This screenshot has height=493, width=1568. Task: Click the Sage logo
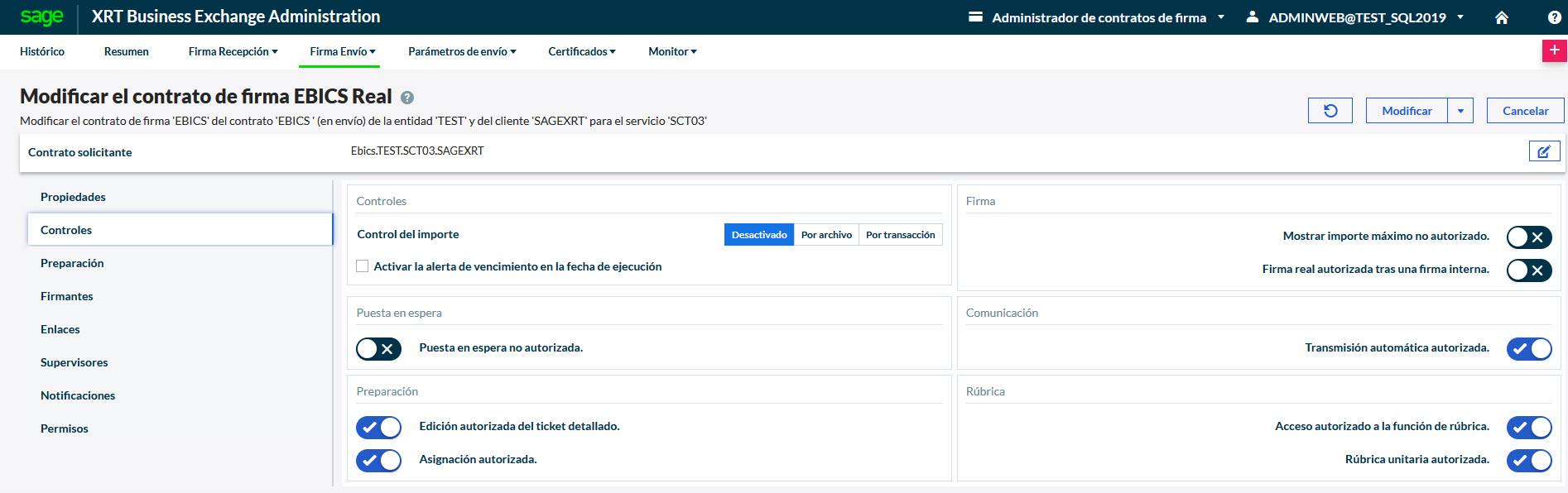[x=41, y=17]
